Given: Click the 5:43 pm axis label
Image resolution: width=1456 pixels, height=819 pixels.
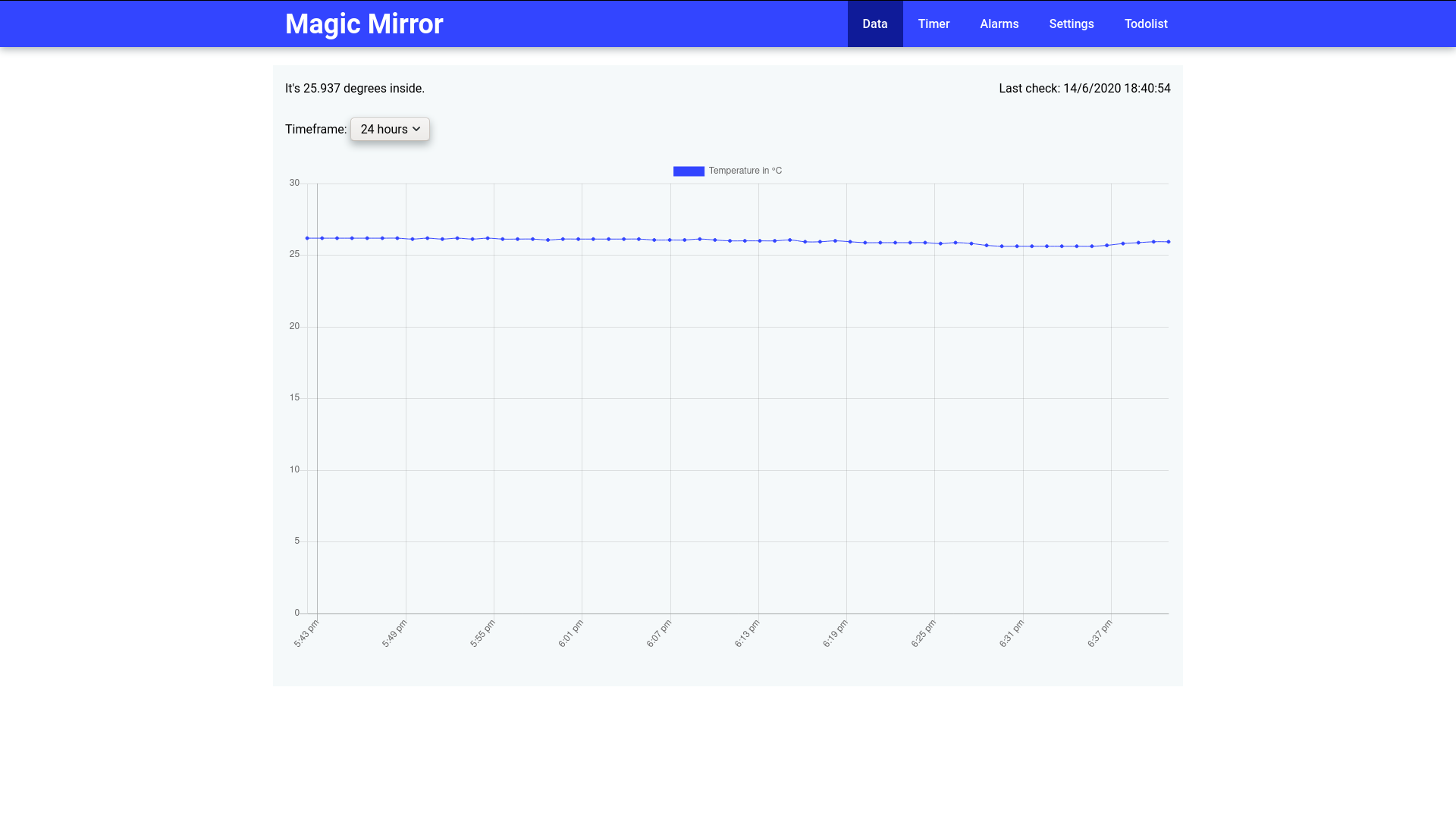Looking at the screenshot, I should pos(306,633).
